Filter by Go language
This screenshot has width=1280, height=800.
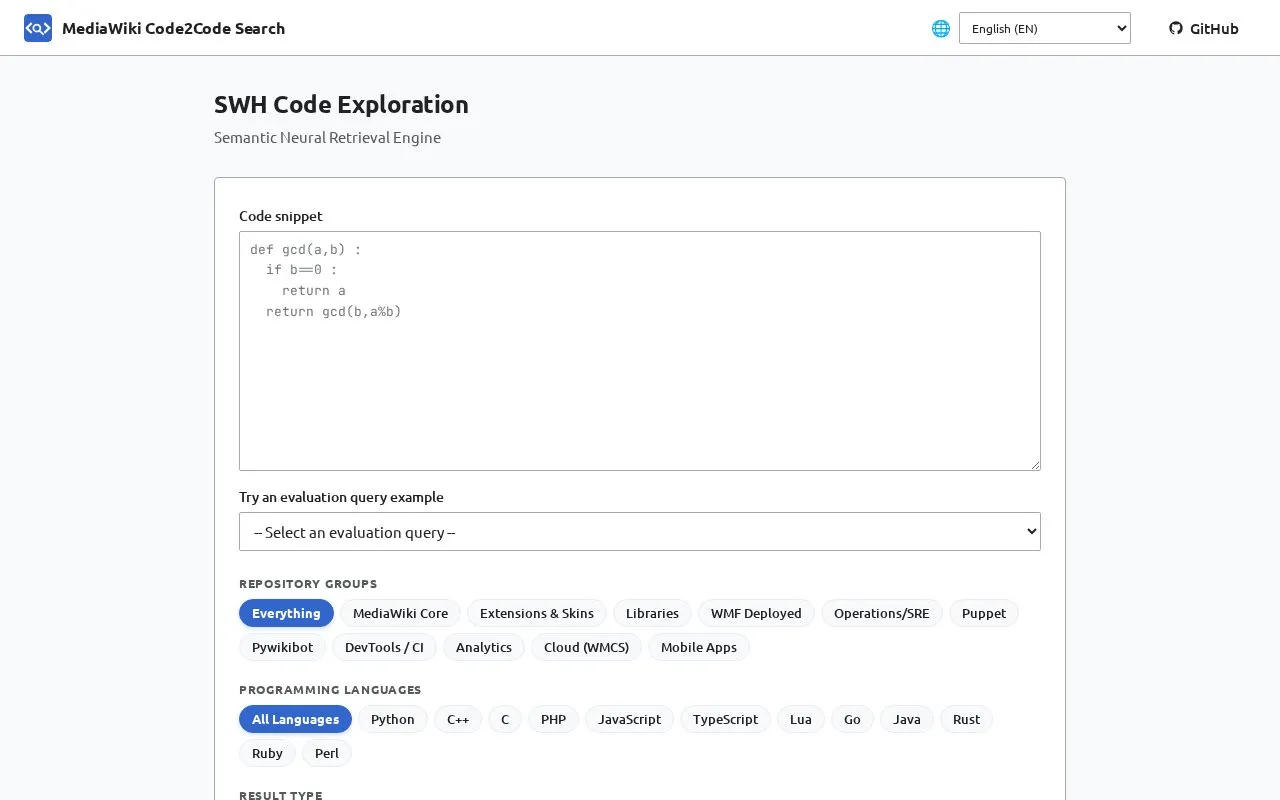point(852,719)
